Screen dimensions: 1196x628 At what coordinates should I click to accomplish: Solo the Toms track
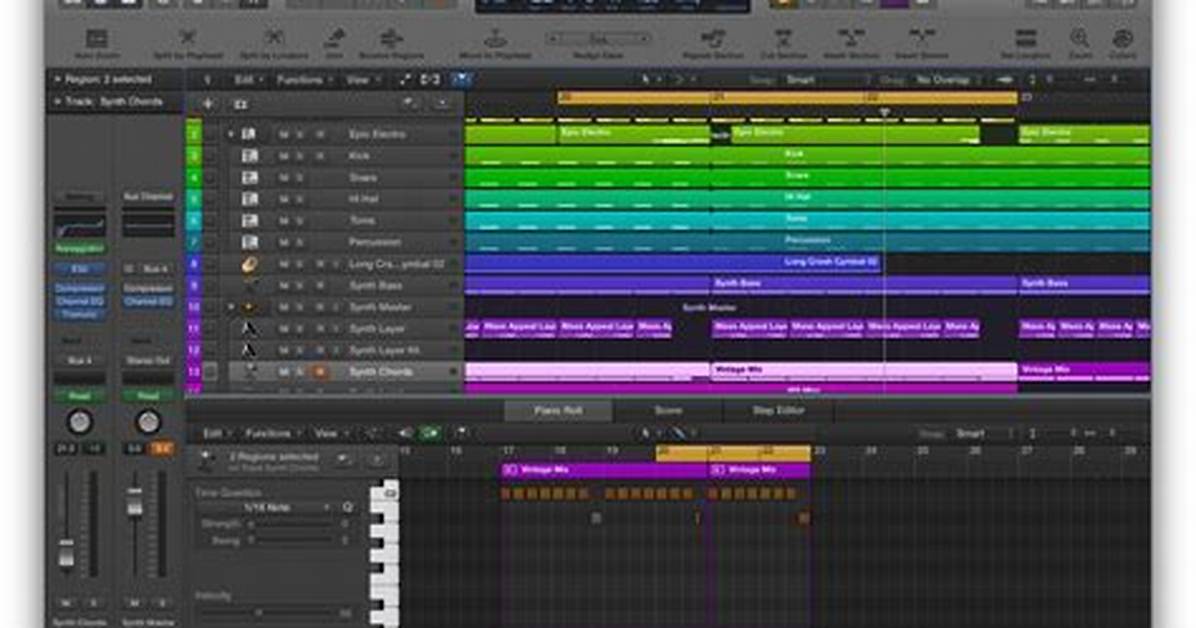click(x=301, y=221)
